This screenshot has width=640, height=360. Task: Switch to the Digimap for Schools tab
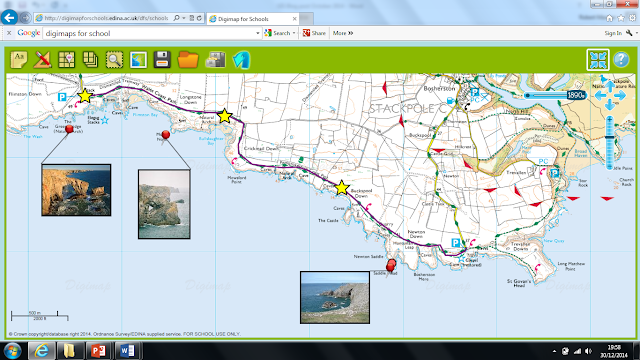(x=253, y=19)
